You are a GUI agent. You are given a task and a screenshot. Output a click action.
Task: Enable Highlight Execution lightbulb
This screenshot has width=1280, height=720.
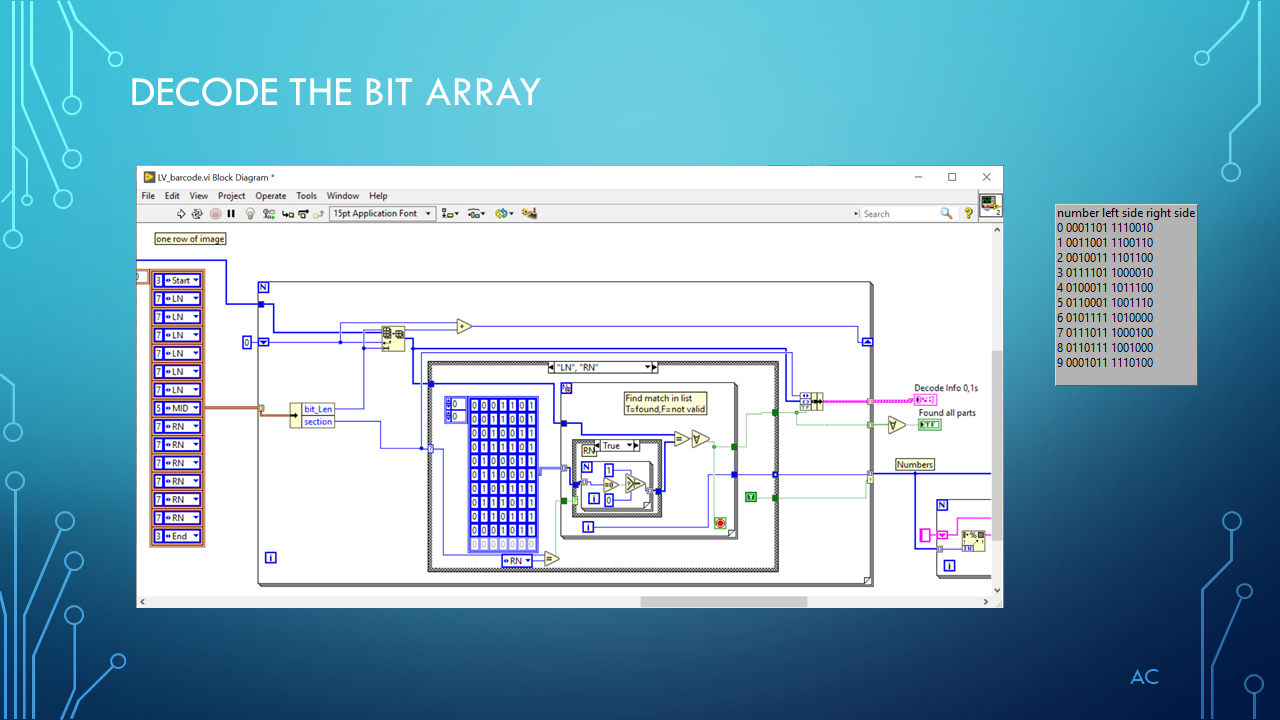[x=249, y=213]
